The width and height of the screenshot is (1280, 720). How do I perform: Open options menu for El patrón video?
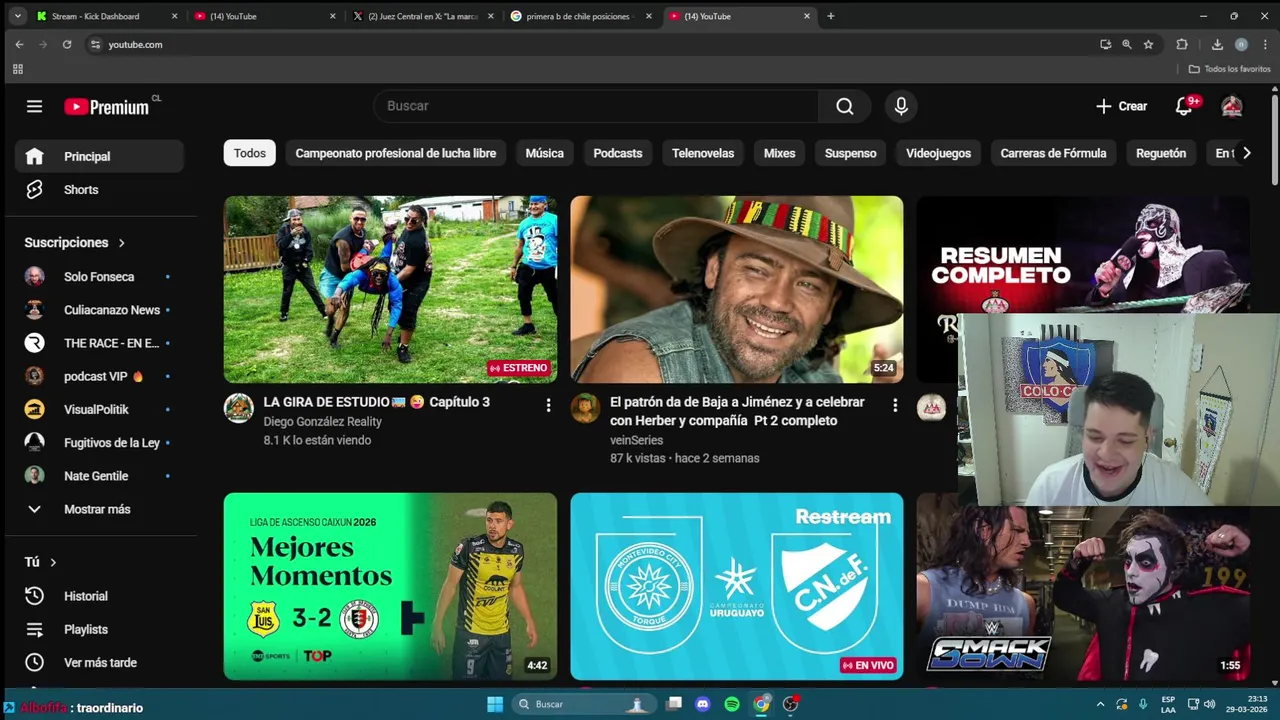(895, 405)
